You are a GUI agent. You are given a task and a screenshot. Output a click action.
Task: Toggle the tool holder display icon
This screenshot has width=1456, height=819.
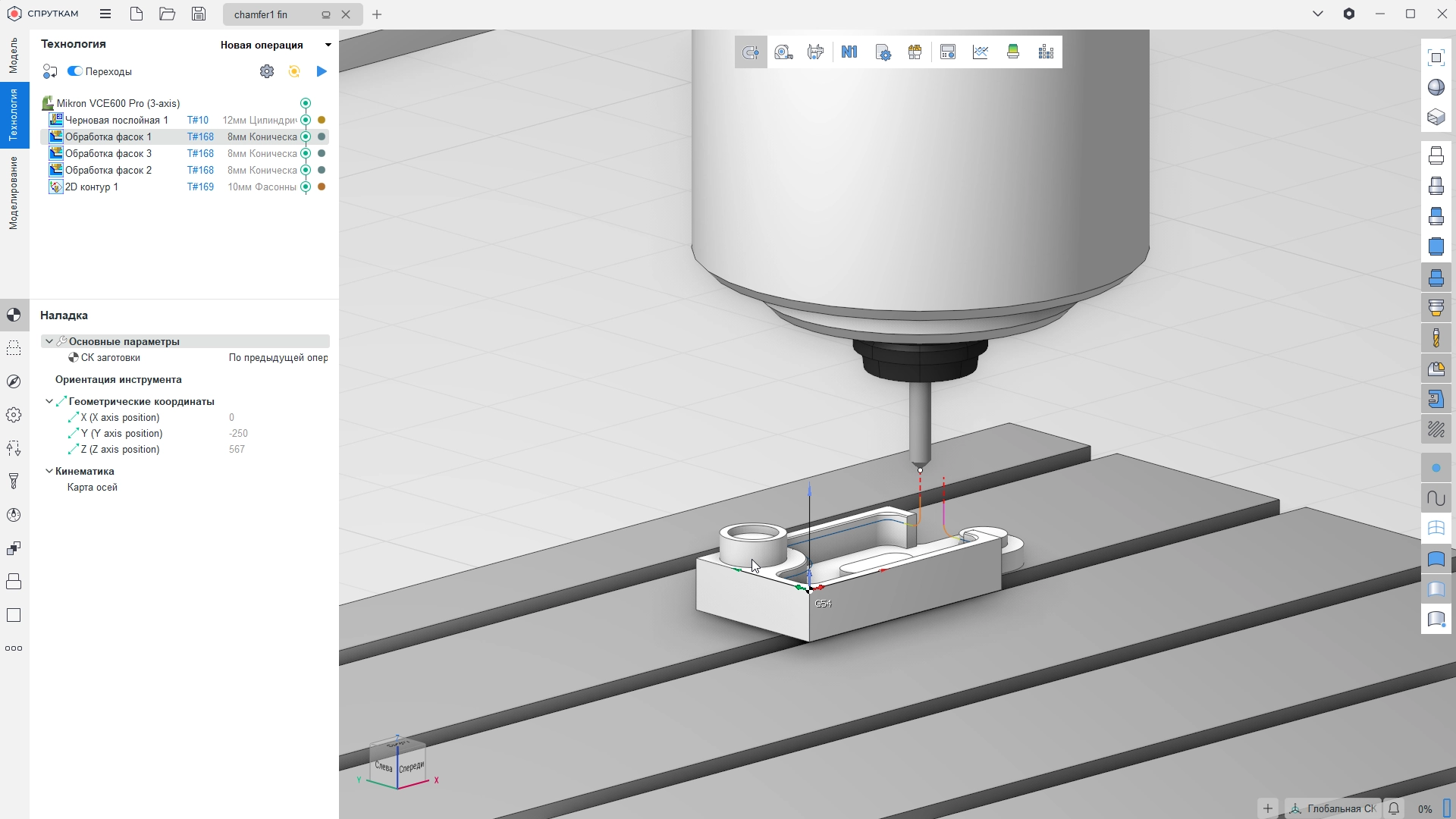tap(1436, 308)
